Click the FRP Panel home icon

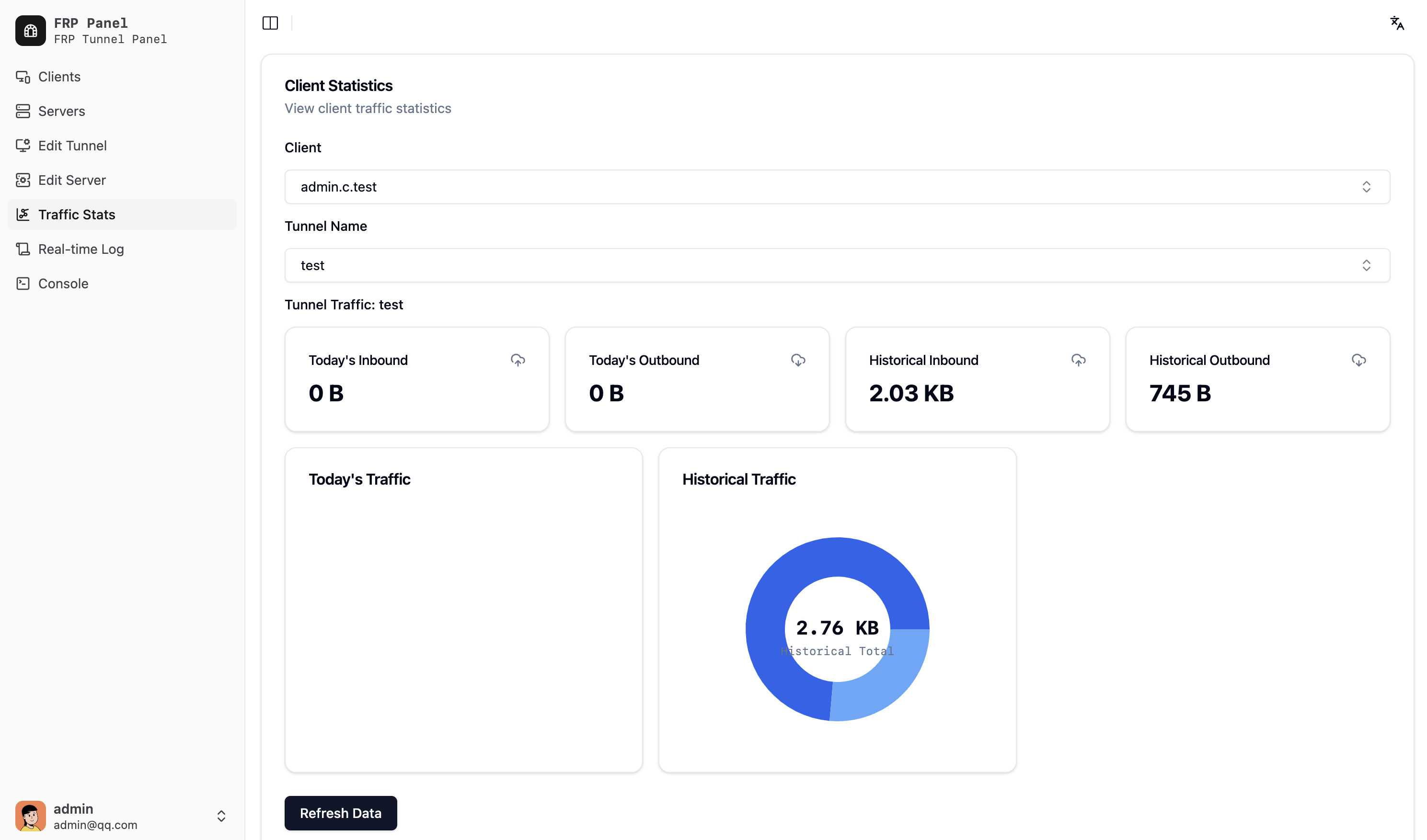(30, 30)
